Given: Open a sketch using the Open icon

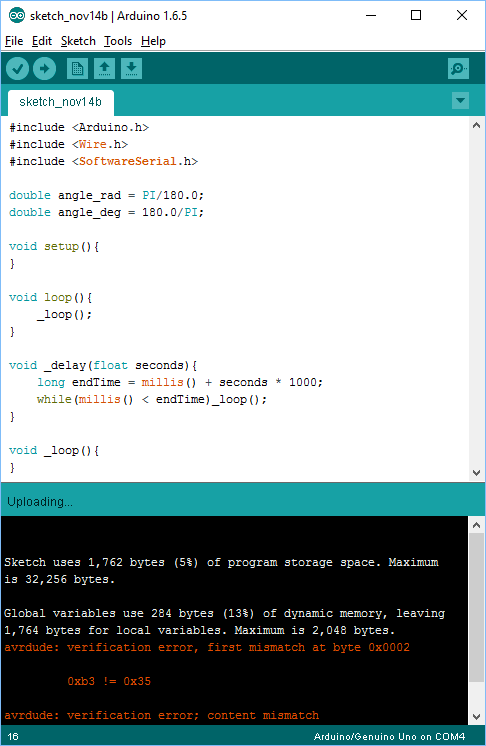Looking at the screenshot, I should 104,69.
